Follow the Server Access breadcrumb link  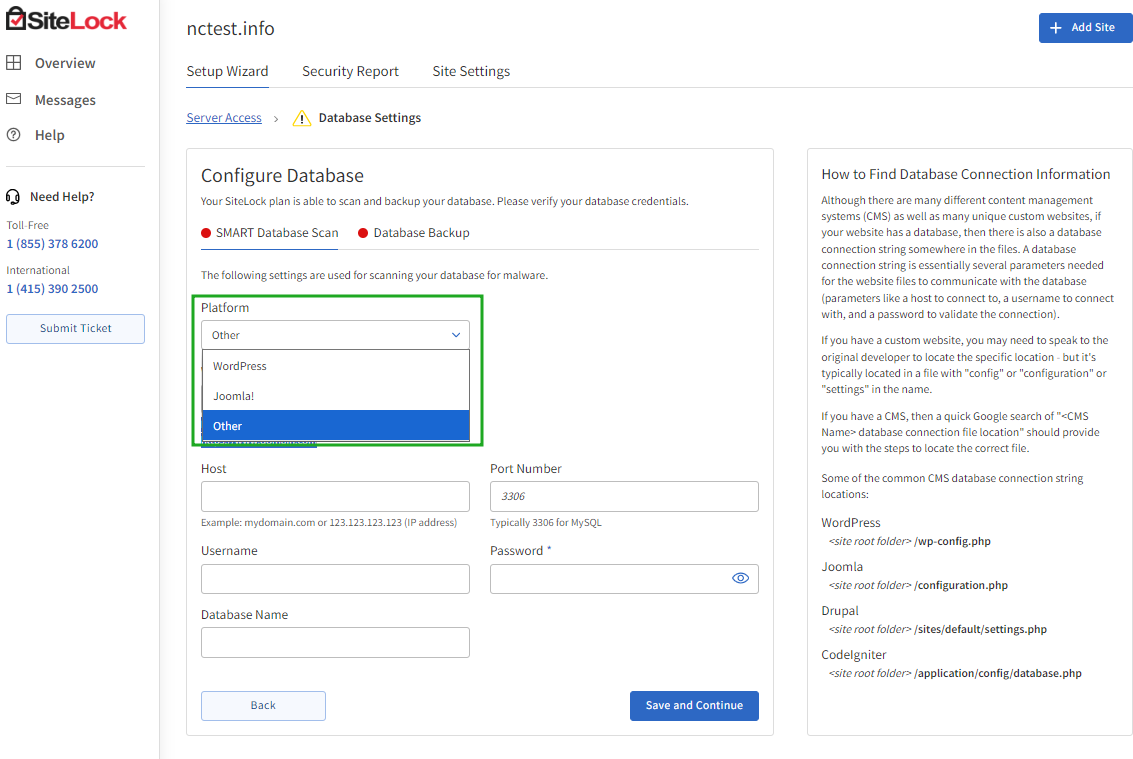(224, 118)
